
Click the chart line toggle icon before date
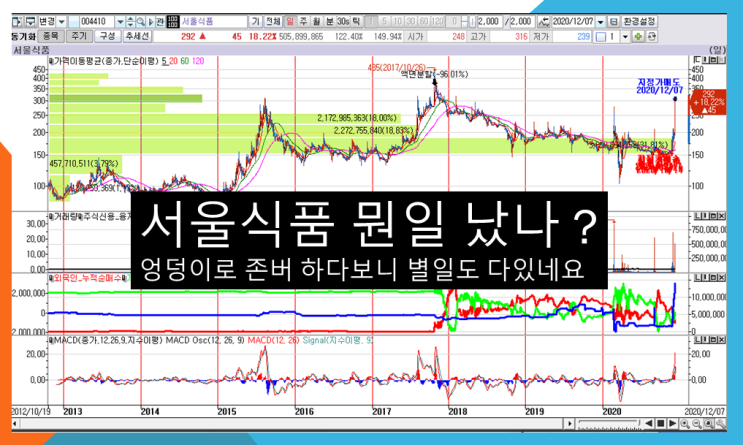[544, 22]
